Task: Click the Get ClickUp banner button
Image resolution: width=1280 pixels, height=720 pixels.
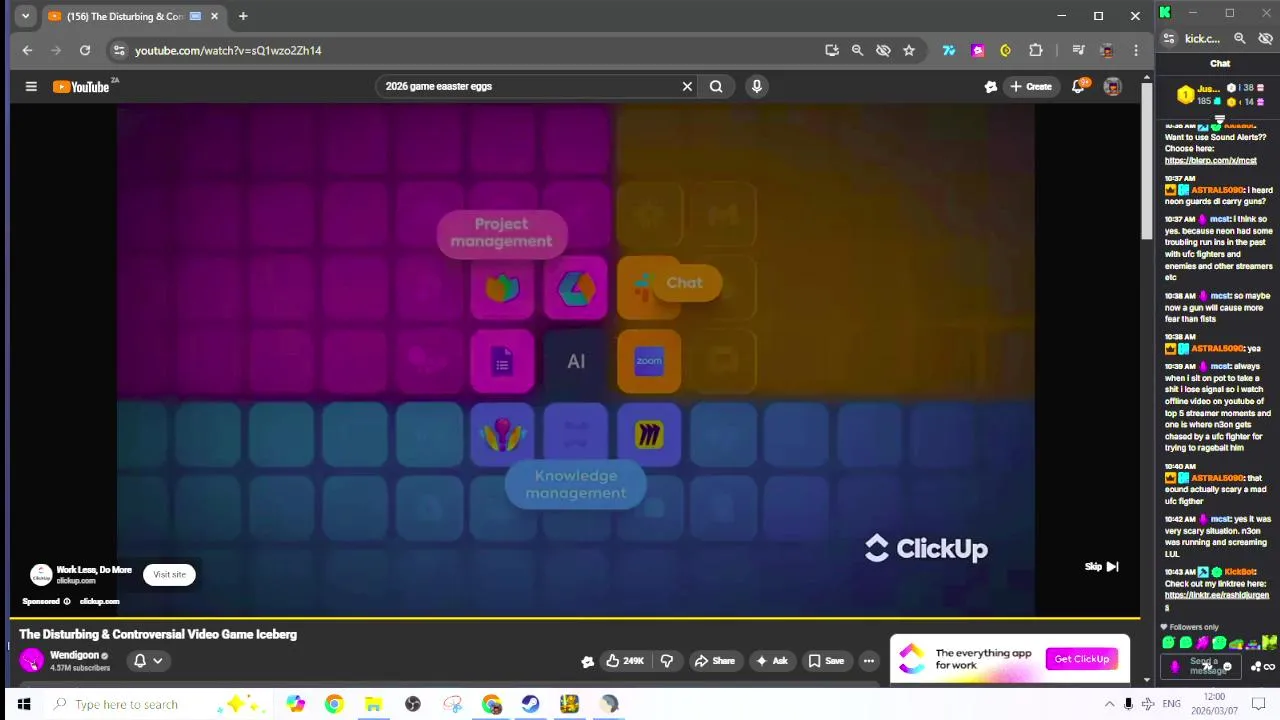Action: tap(1081, 659)
